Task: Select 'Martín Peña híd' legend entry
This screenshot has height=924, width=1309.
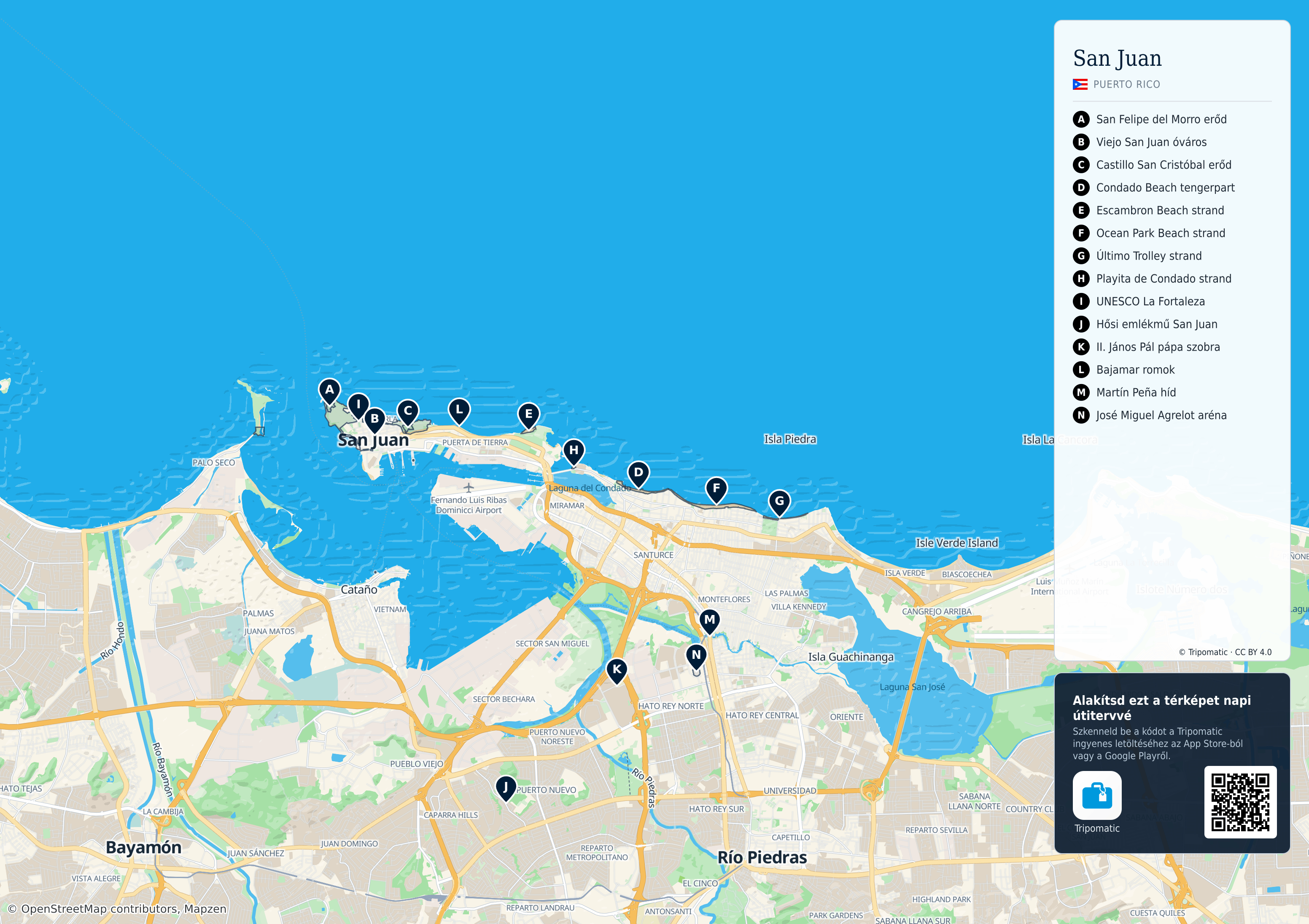Action: point(1136,392)
